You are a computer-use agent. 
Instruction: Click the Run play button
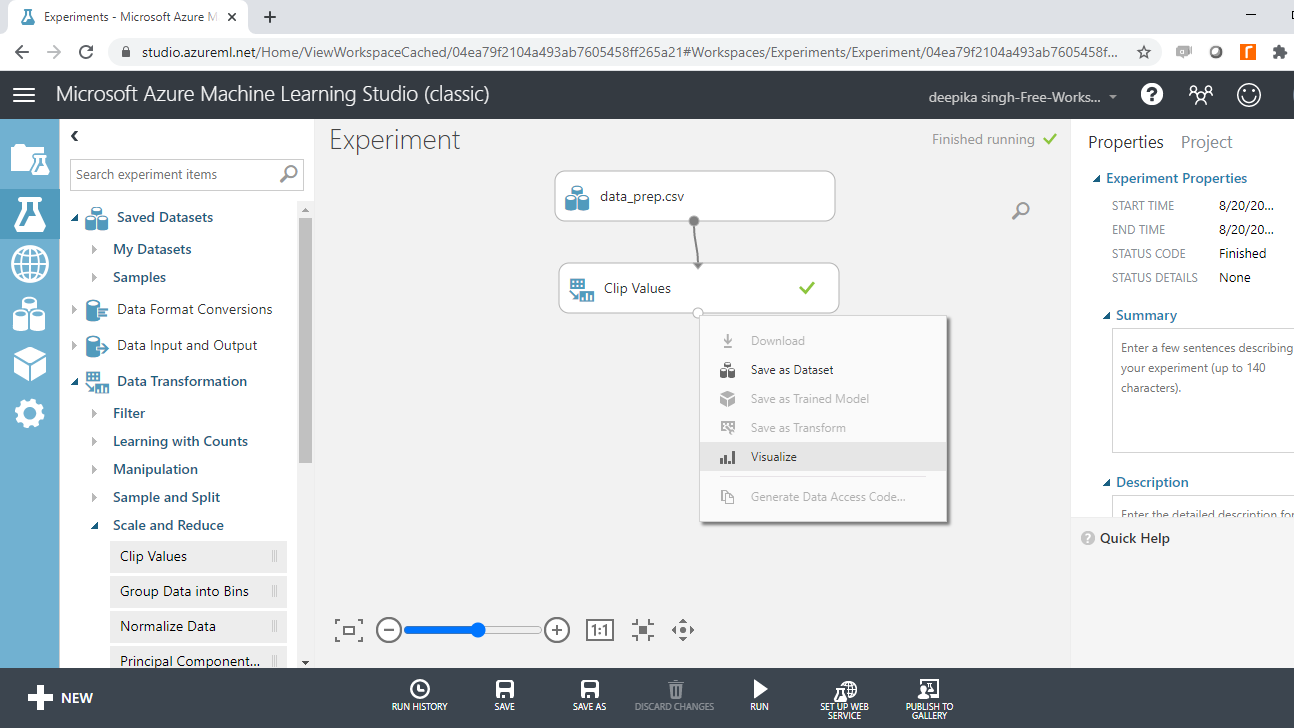pos(760,696)
